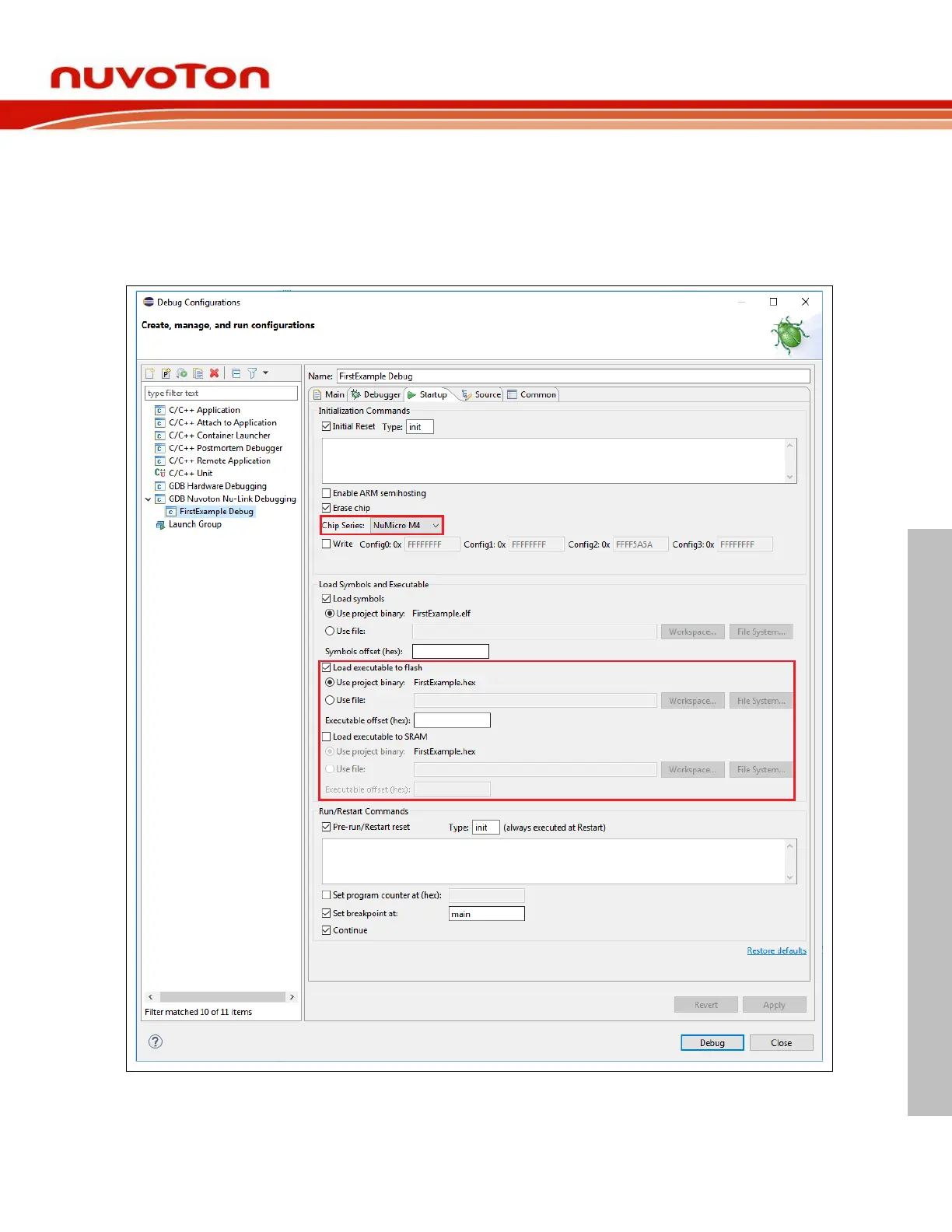Click the breakpoint field containing main
Image resolution: width=952 pixels, height=1232 pixels.
487,914
